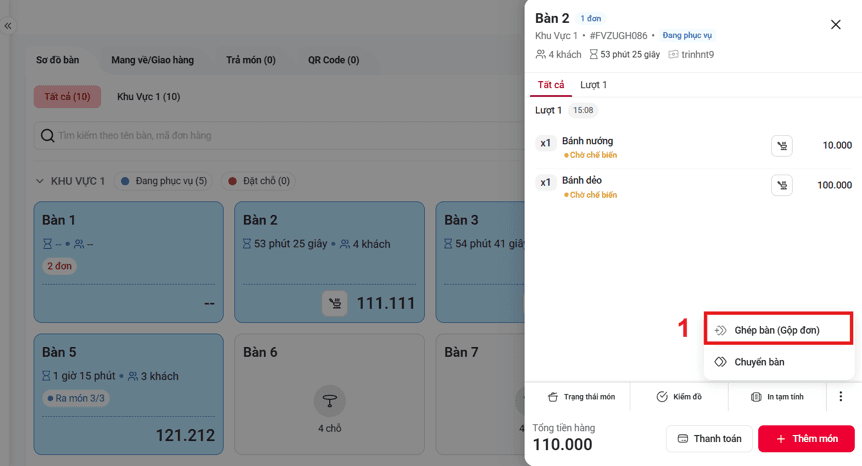
Task: Click the serve-dish icon beside Bánh nướng
Action: point(781,146)
